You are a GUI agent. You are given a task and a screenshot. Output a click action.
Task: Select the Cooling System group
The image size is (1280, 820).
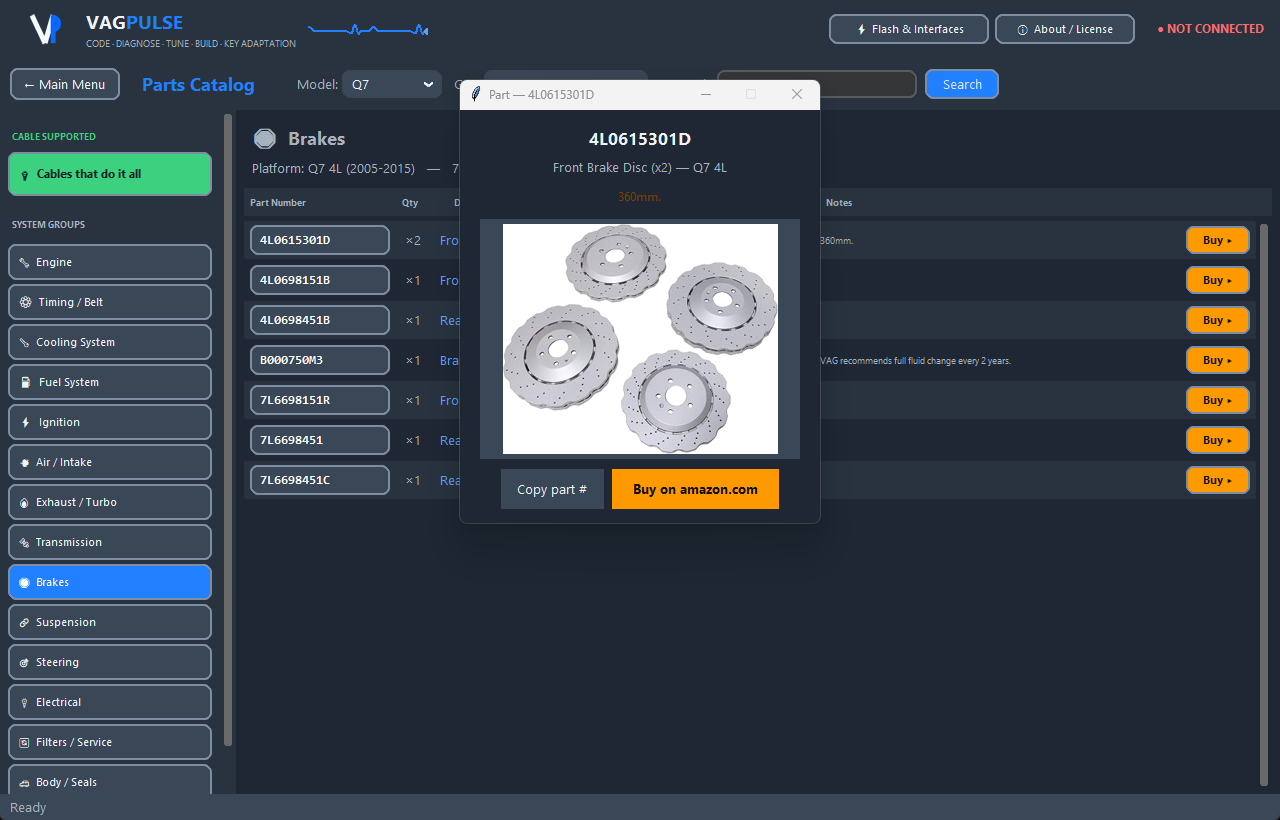click(x=110, y=342)
